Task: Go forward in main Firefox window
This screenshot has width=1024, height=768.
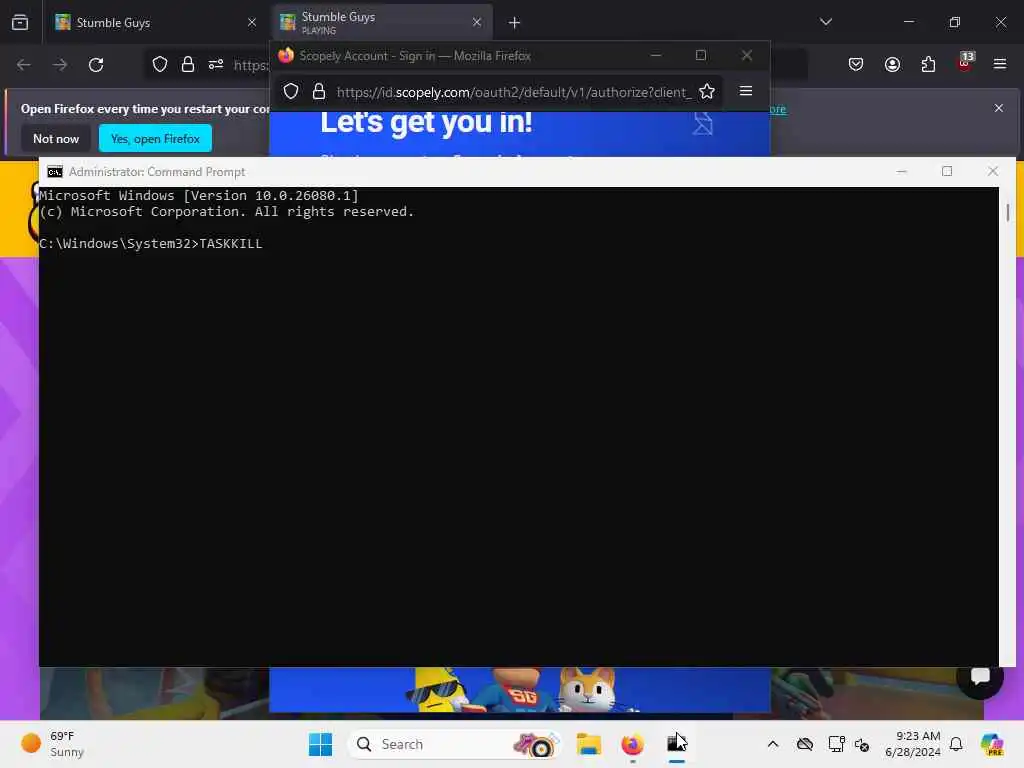Action: point(60,65)
